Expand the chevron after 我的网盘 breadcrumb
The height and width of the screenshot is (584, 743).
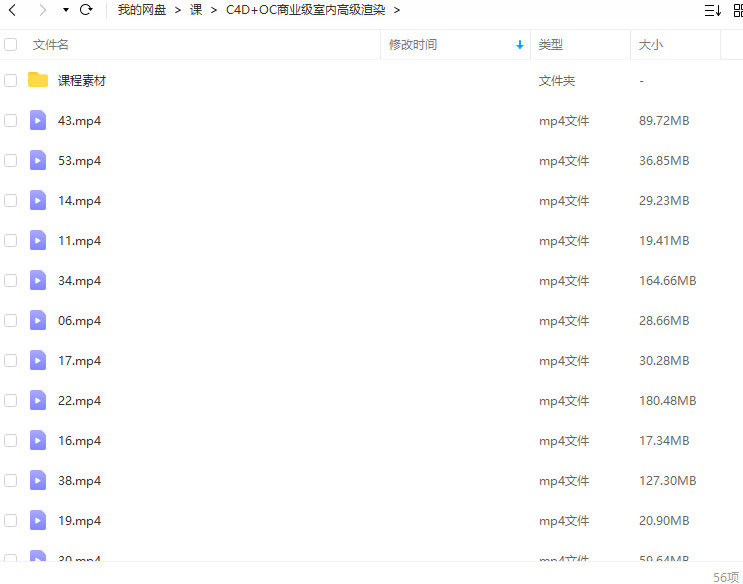pyautogui.click(x=178, y=10)
